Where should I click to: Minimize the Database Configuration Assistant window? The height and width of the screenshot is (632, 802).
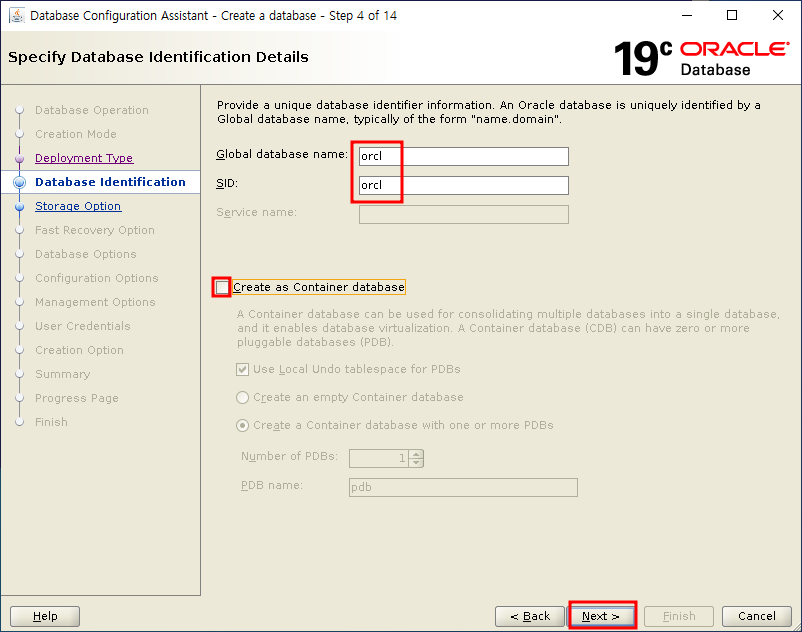[x=687, y=15]
